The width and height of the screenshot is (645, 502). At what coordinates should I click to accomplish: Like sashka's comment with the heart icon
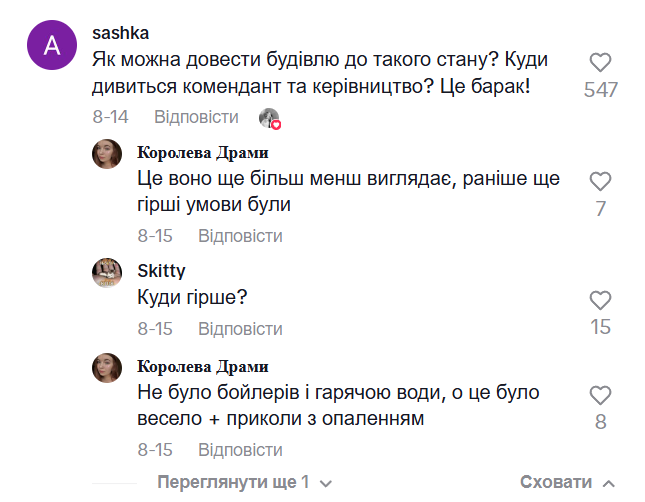(600, 63)
